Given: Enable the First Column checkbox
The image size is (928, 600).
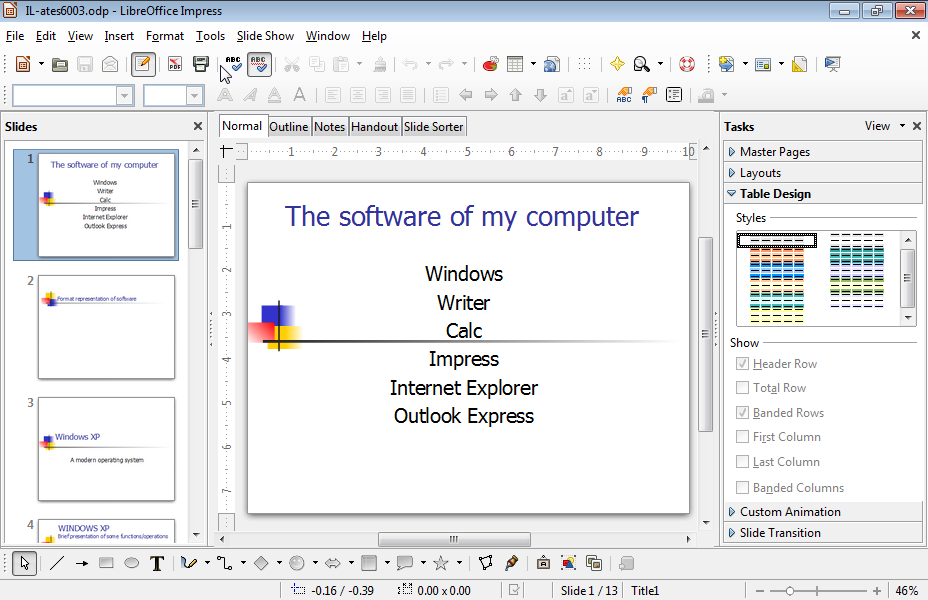Looking at the screenshot, I should [742, 437].
